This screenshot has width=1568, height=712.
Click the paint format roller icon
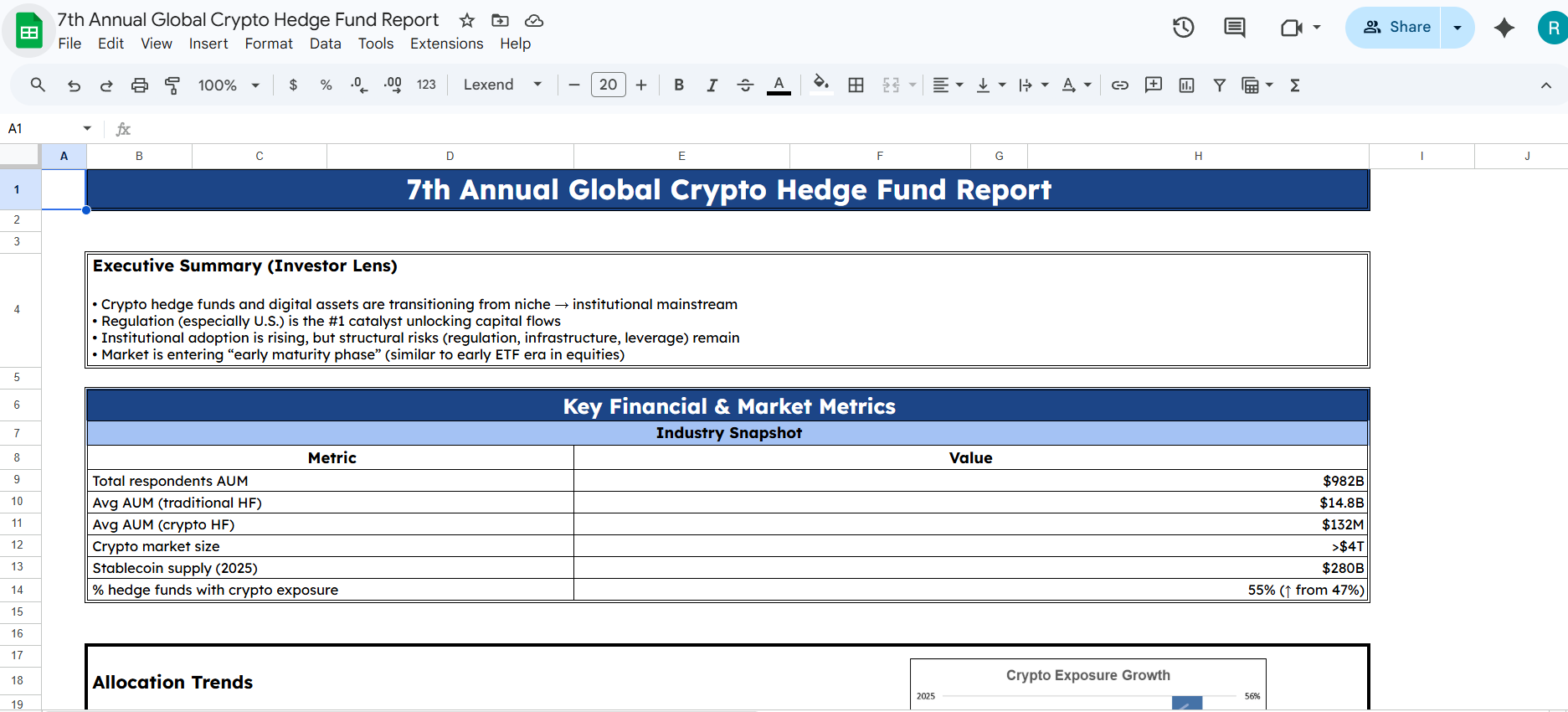coord(172,85)
